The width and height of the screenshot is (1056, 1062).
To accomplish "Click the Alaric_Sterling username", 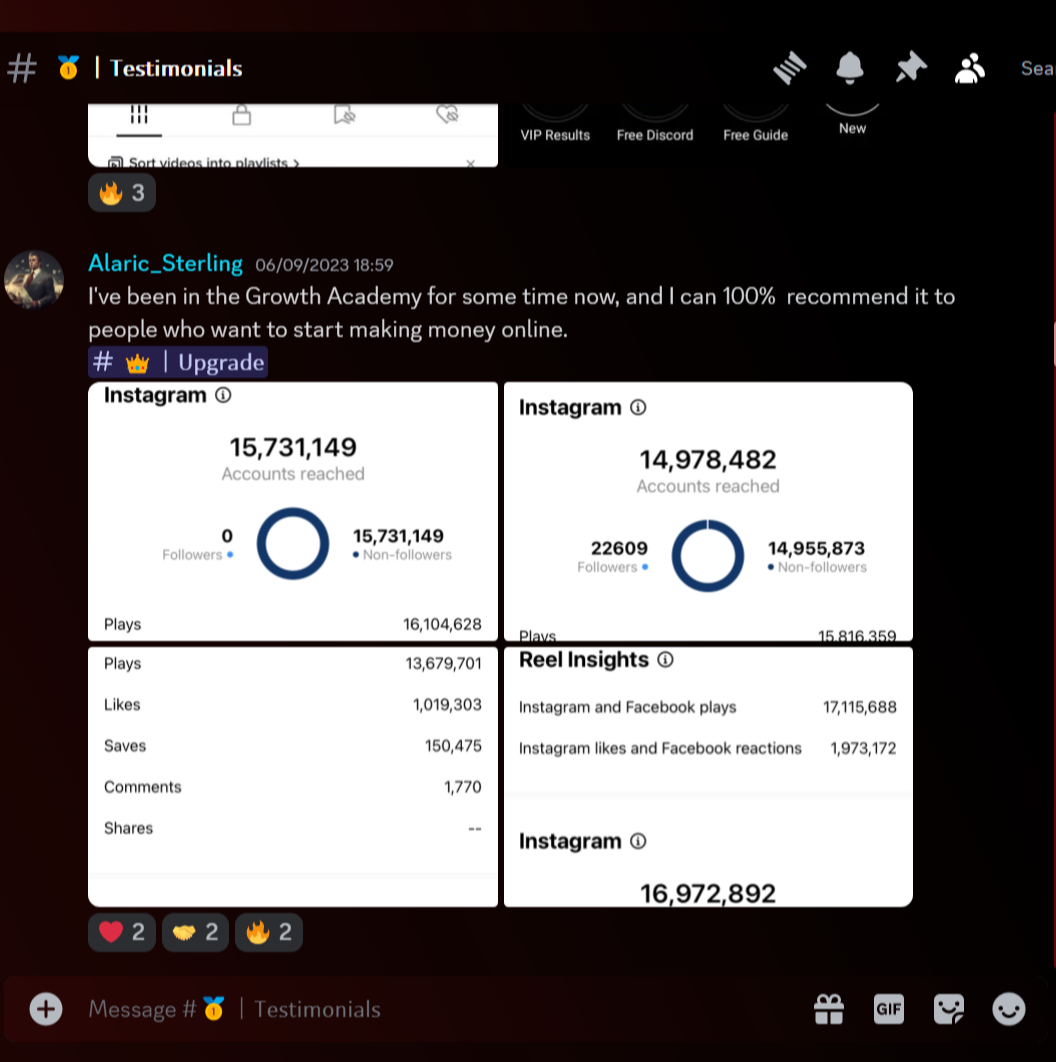I will click(x=165, y=263).
